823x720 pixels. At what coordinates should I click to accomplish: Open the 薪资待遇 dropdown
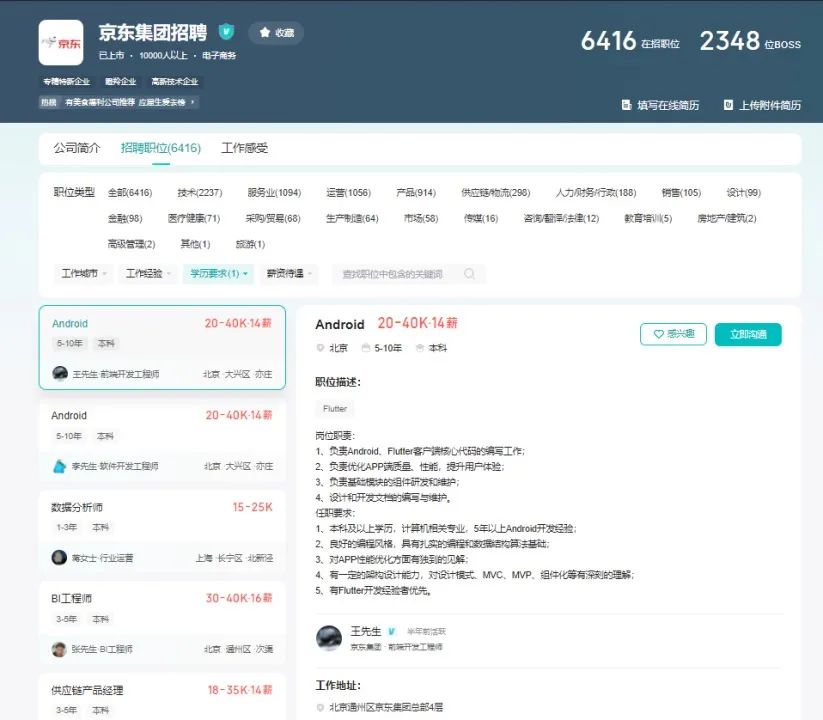click(289, 273)
